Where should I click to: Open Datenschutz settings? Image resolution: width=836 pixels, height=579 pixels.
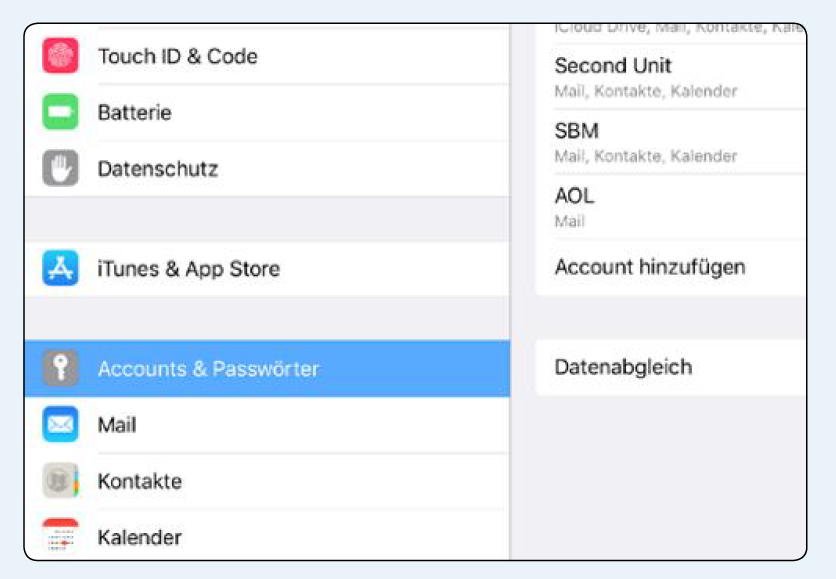click(x=267, y=169)
